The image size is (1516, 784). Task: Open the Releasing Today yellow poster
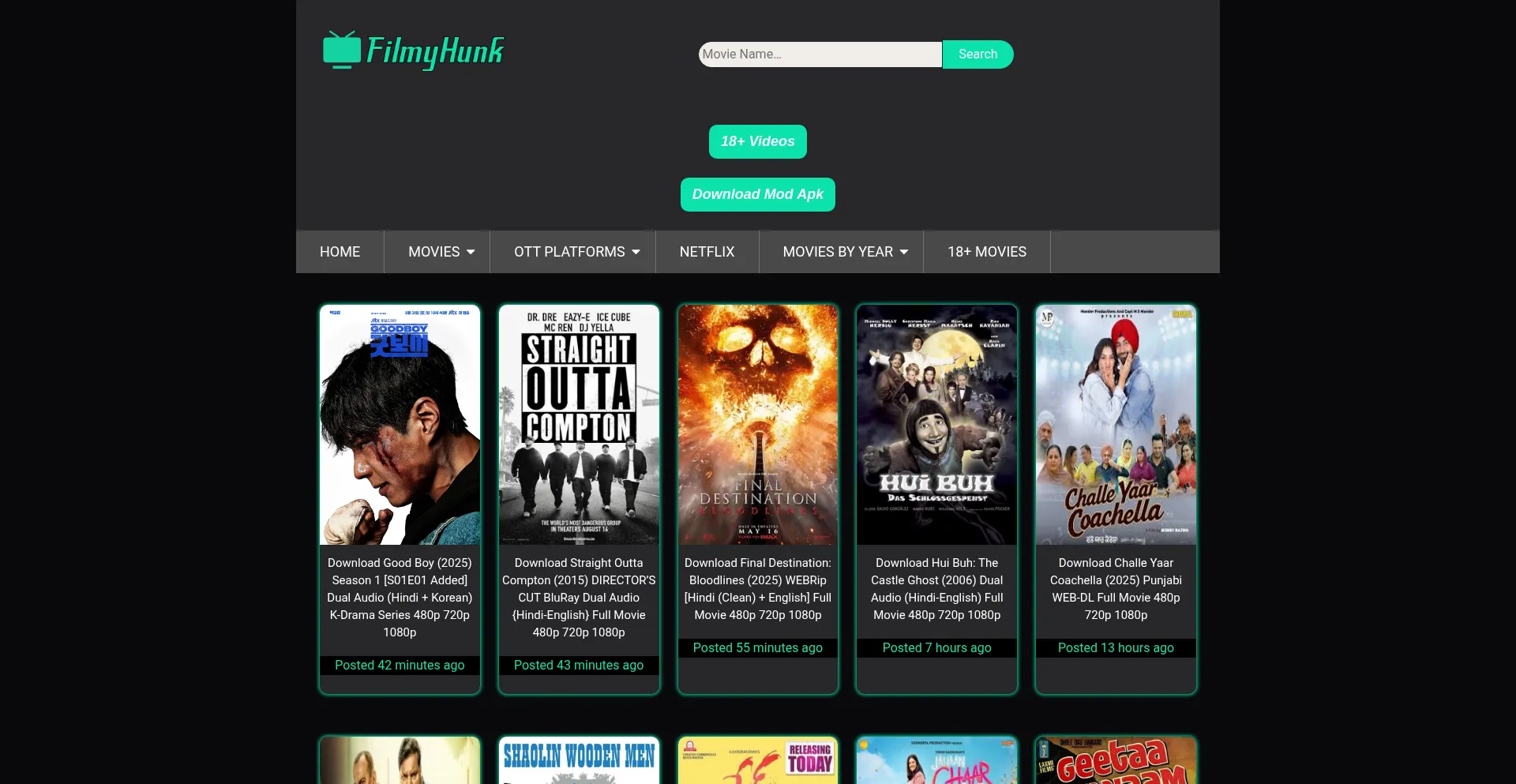758,760
